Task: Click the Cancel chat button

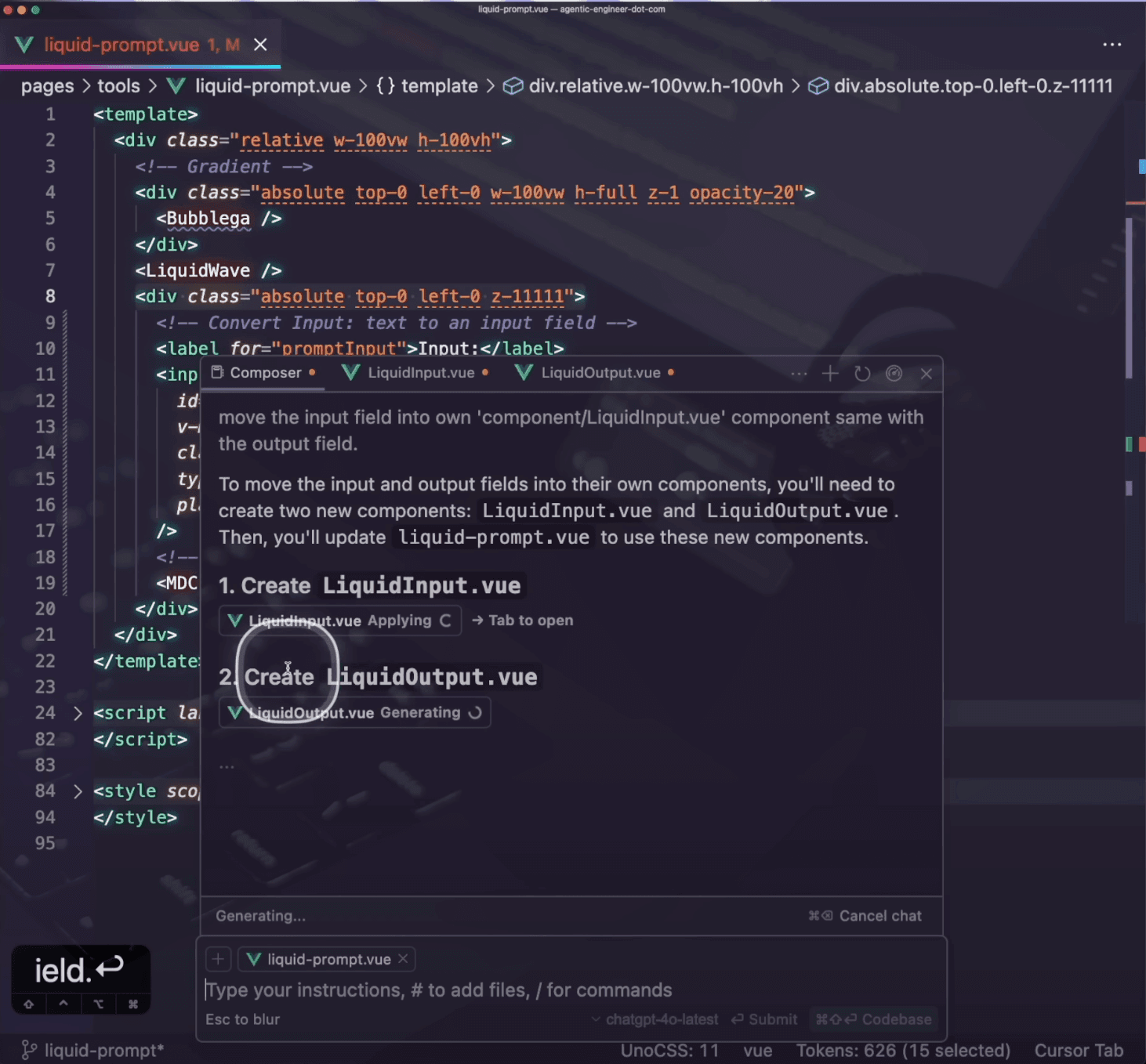Action: [x=880, y=915]
